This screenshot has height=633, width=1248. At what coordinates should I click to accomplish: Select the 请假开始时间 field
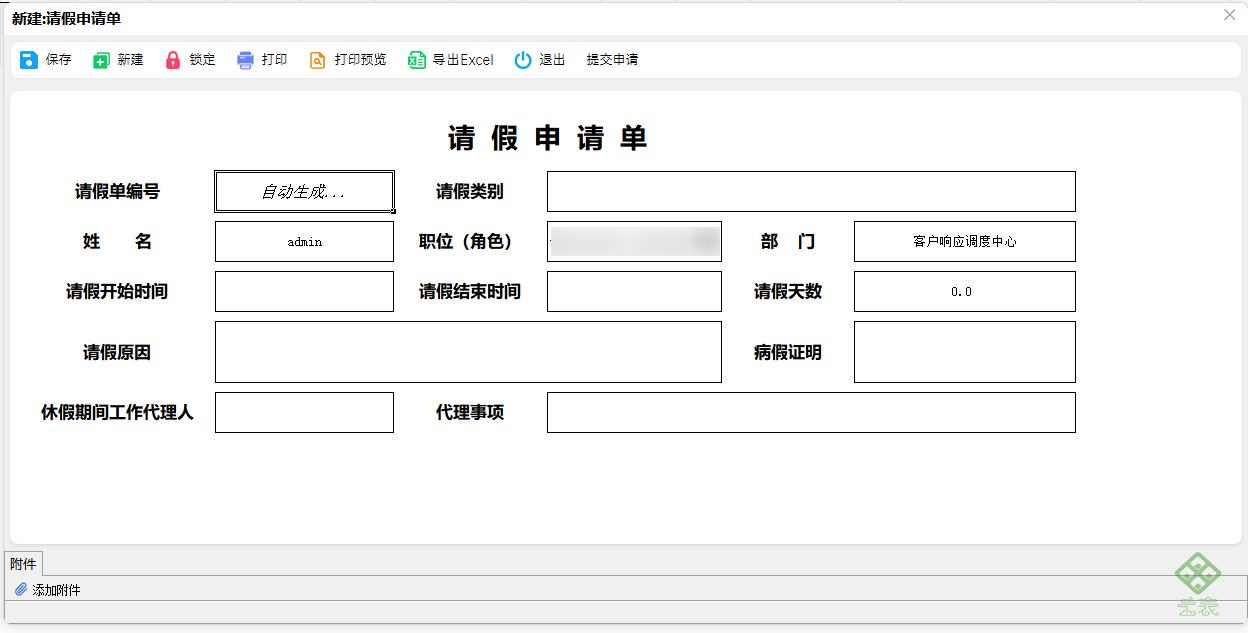pos(305,291)
